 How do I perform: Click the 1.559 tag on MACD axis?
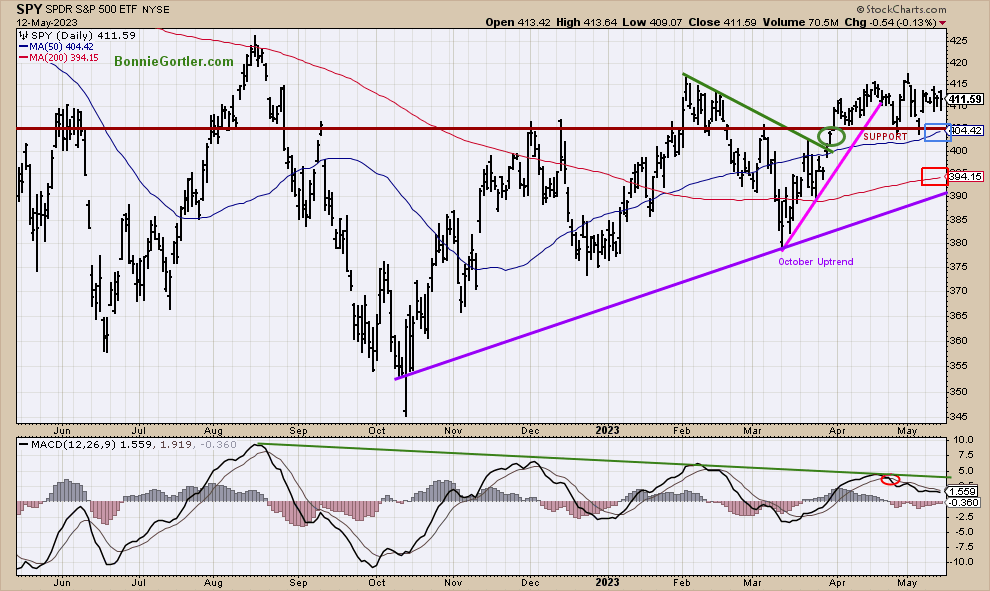click(963, 491)
